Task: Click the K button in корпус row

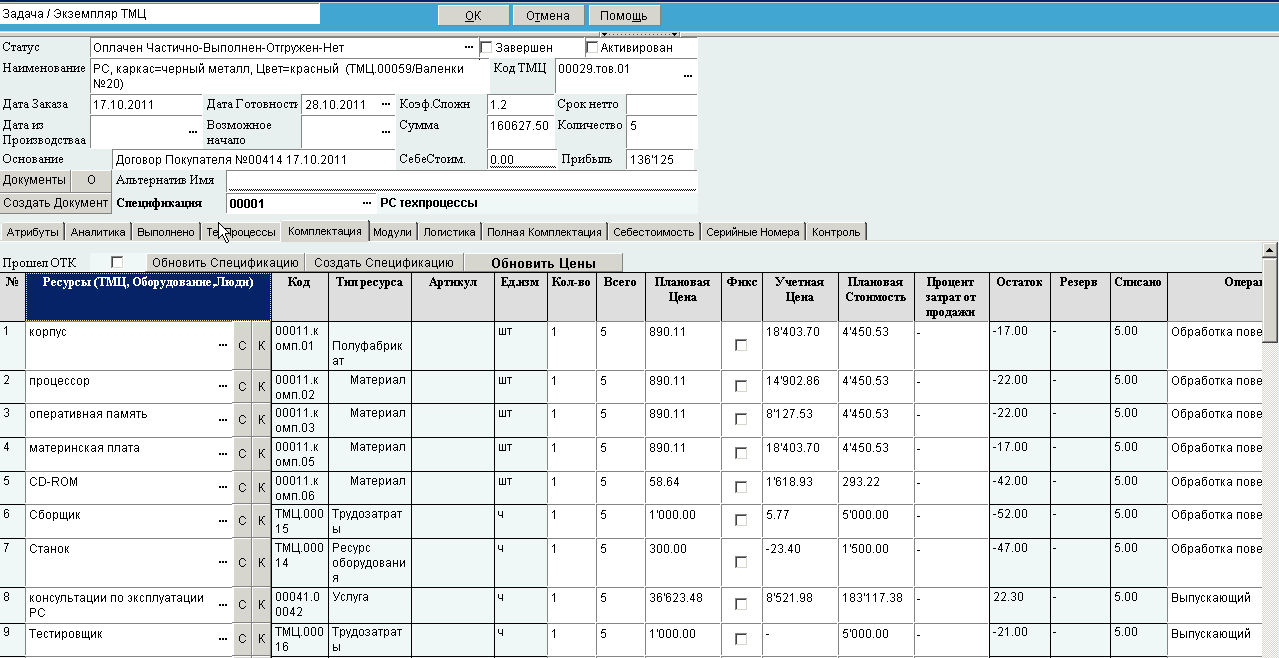Action: (262, 345)
